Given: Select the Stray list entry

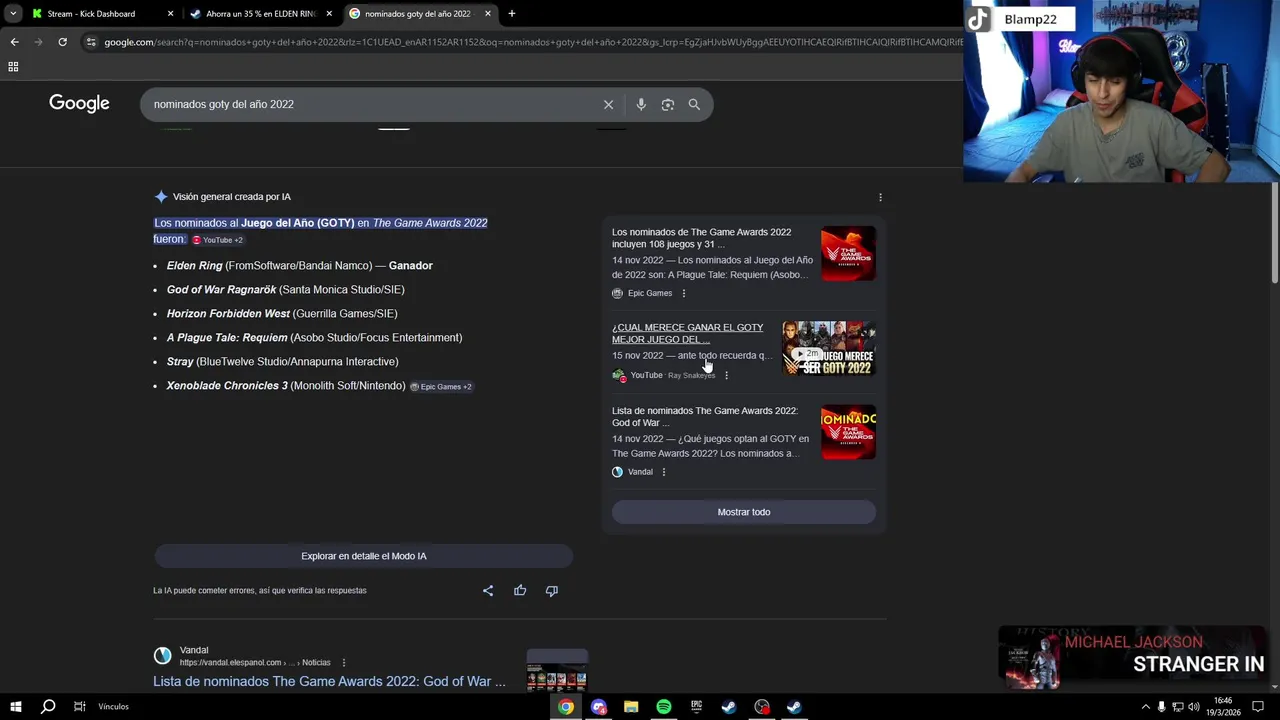Looking at the screenshot, I should [282, 361].
